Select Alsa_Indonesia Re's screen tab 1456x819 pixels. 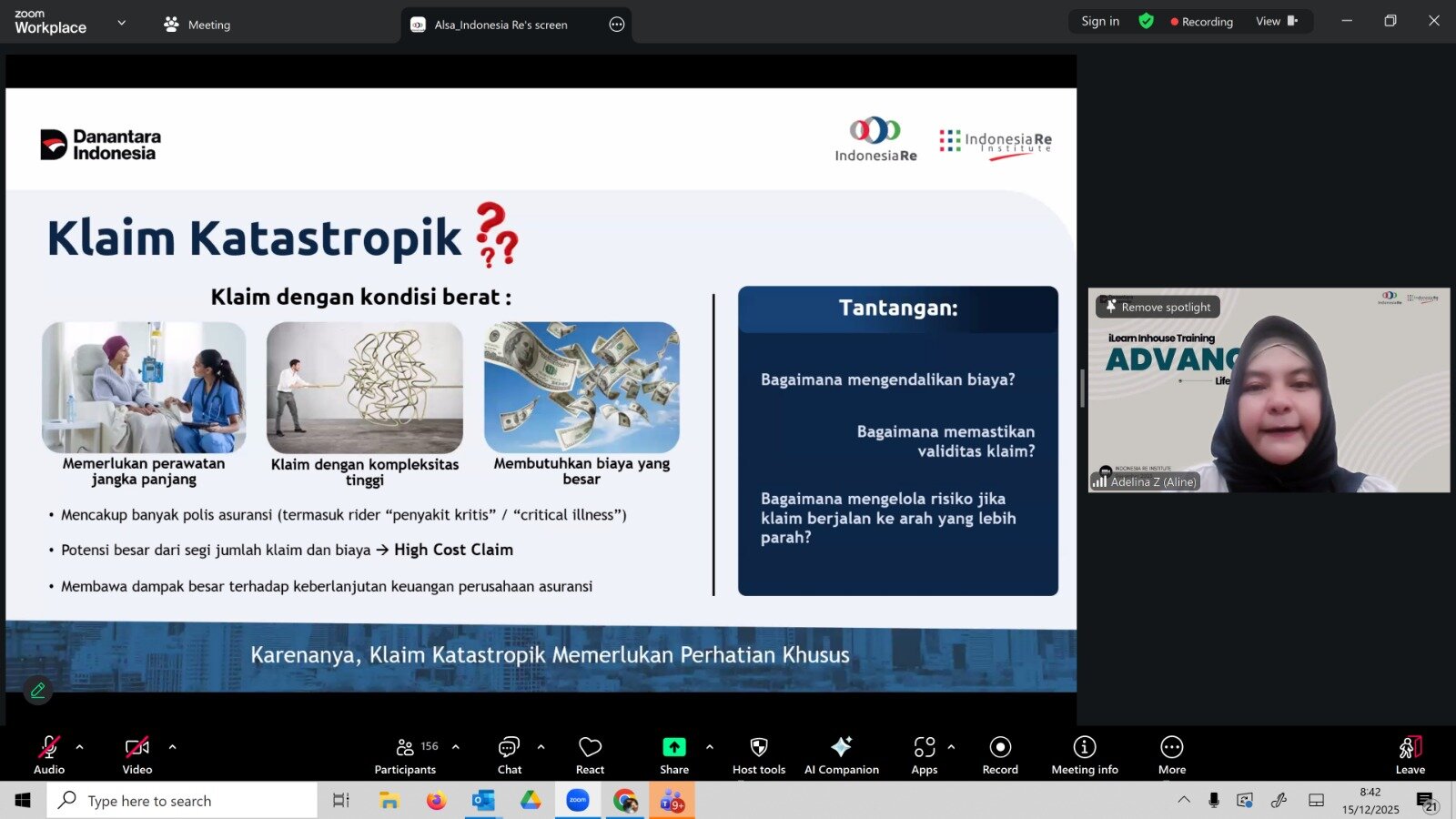click(500, 25)
